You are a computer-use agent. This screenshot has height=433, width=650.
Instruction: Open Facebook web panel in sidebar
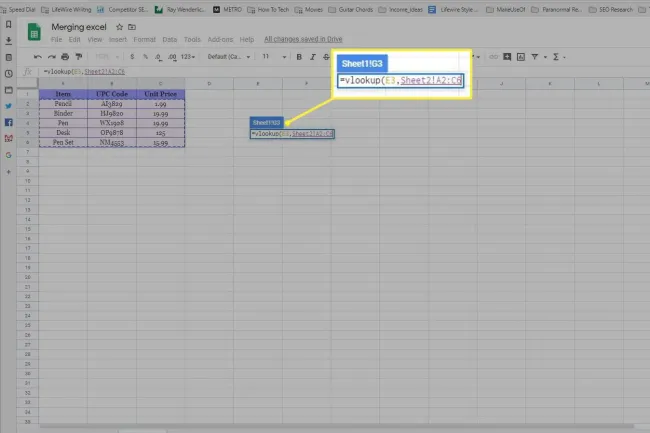[8, 122]
